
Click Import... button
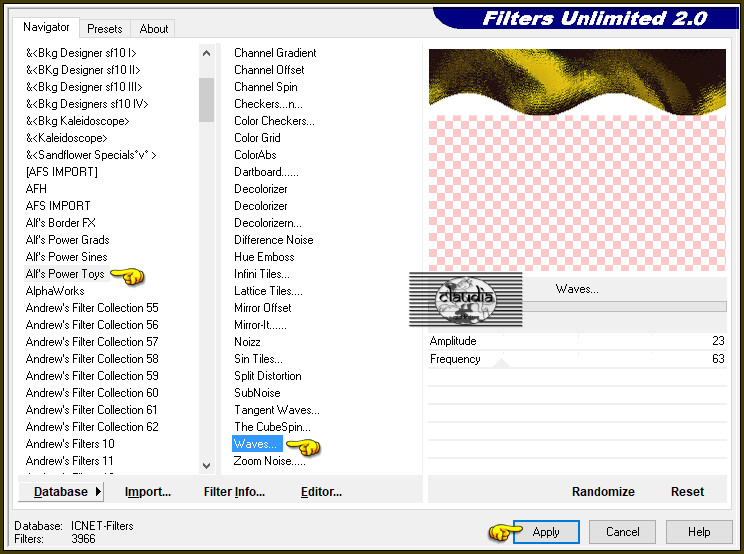tap(148, 492)
